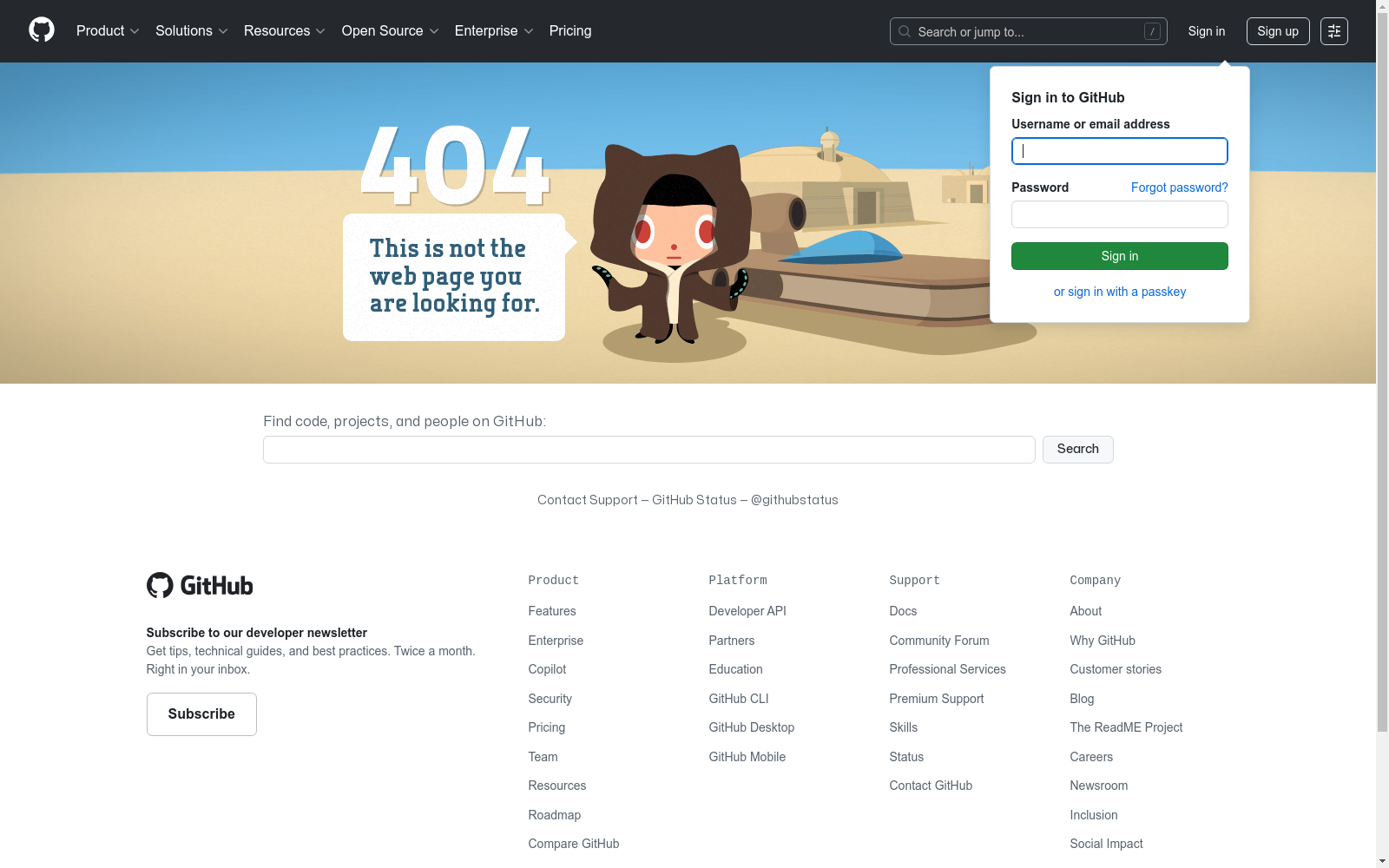
Task: Open Copilot footer link
Action: [x=547, y=669]
